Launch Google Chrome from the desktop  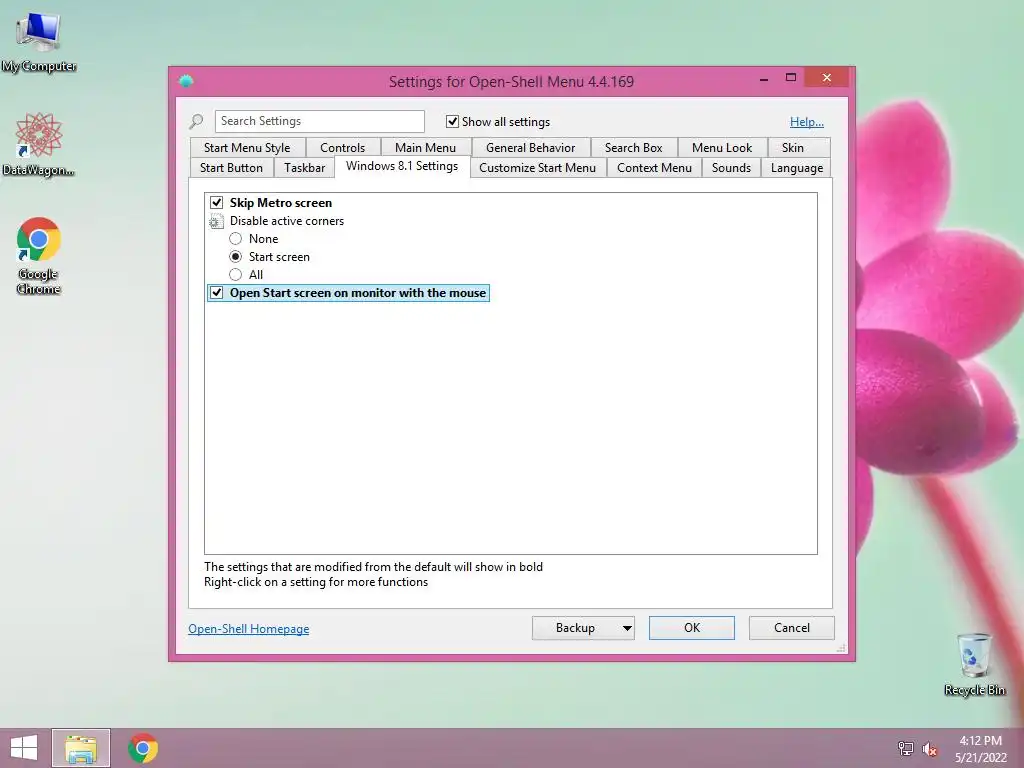(39, 255)
